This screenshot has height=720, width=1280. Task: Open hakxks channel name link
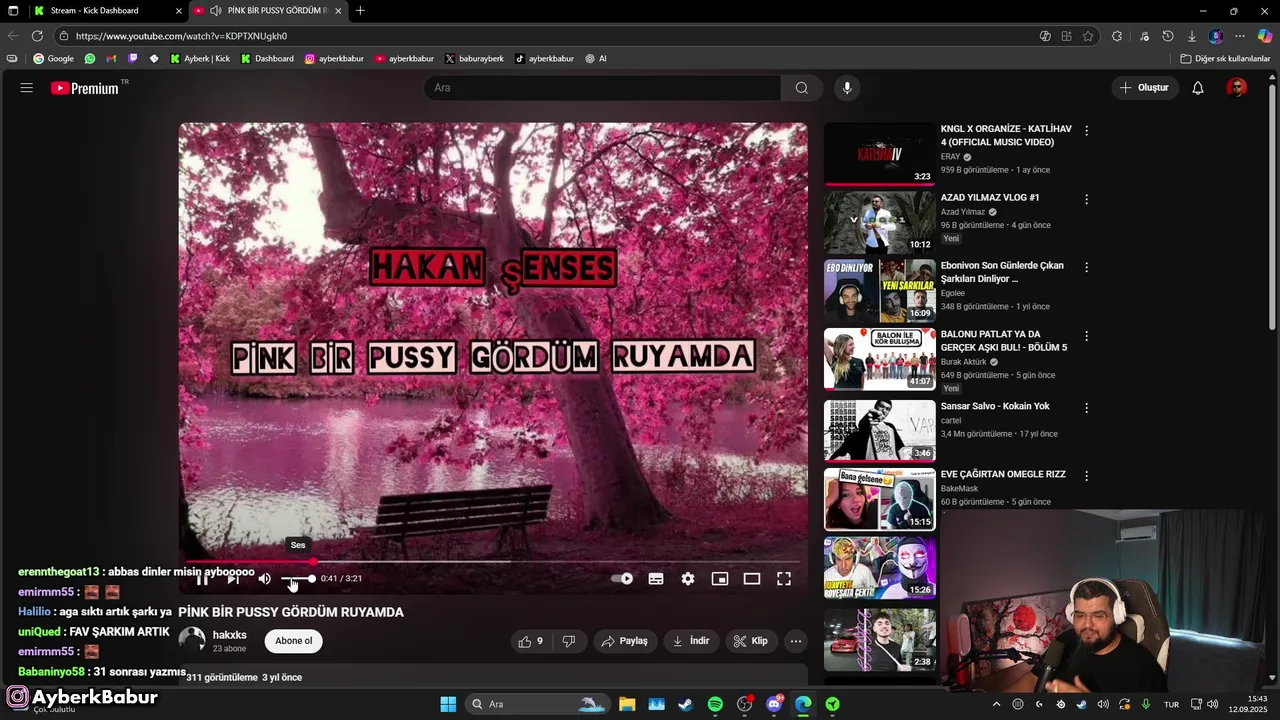tap(230, 635)
